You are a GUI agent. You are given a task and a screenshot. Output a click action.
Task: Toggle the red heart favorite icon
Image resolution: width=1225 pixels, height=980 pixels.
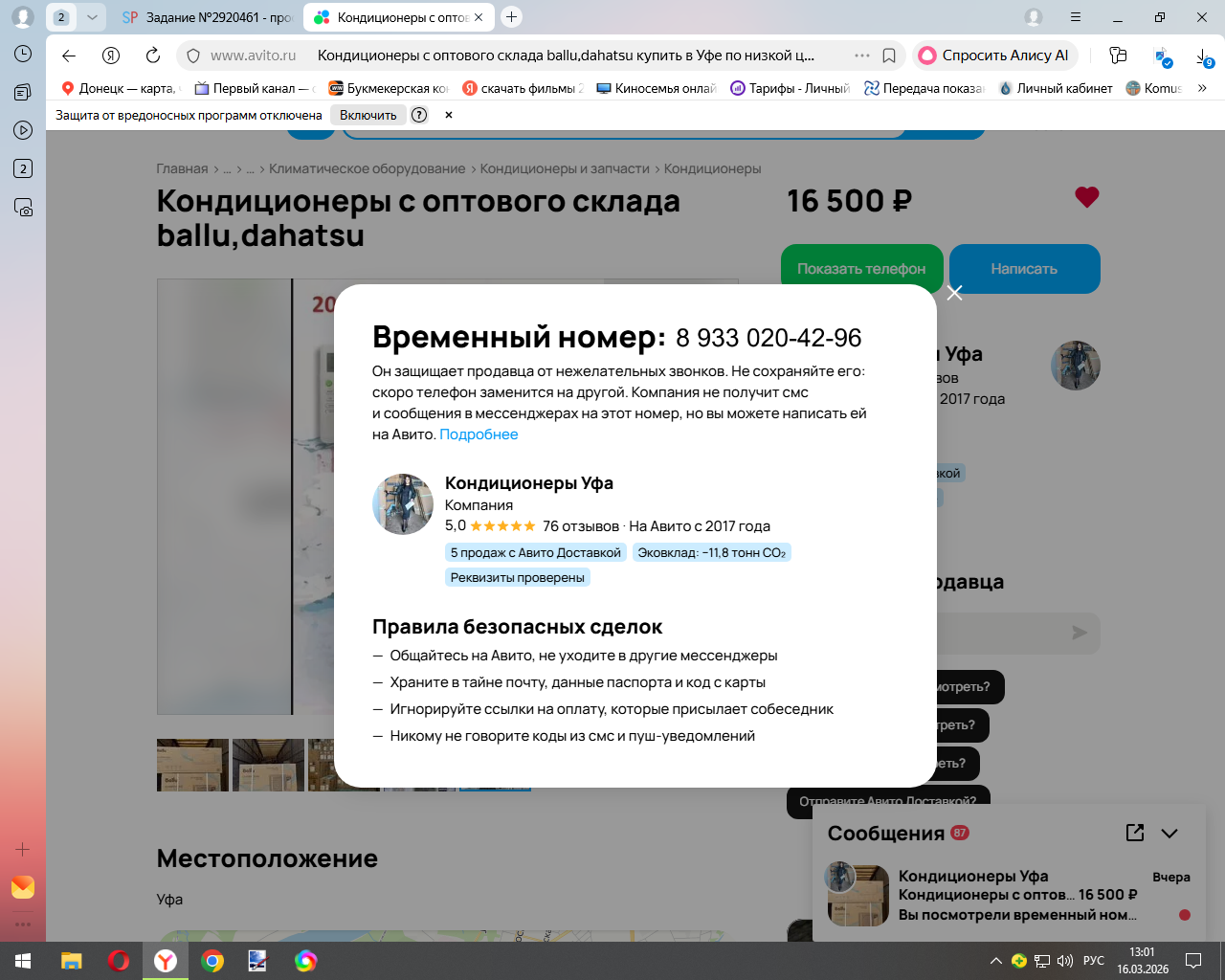(1087, 197)
